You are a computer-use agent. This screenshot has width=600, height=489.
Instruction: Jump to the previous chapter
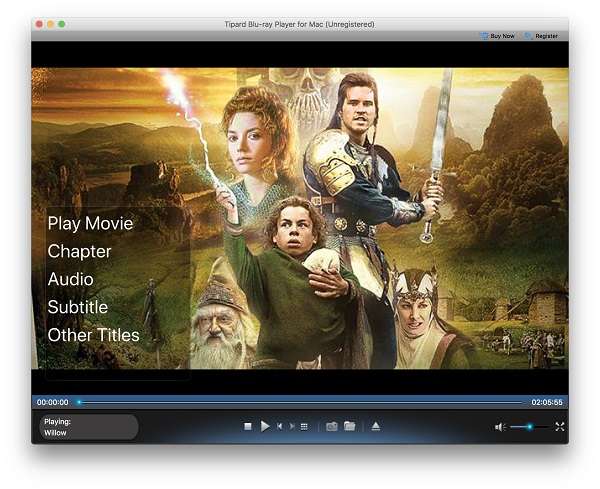(280, 426)
